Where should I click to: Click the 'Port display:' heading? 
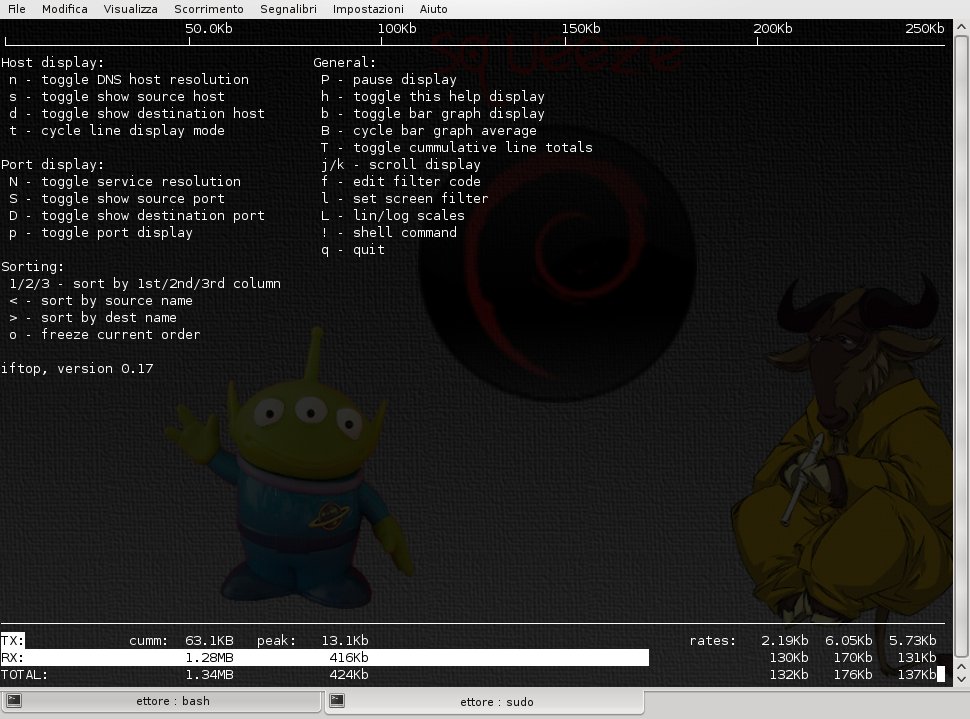tap(53, 165)
